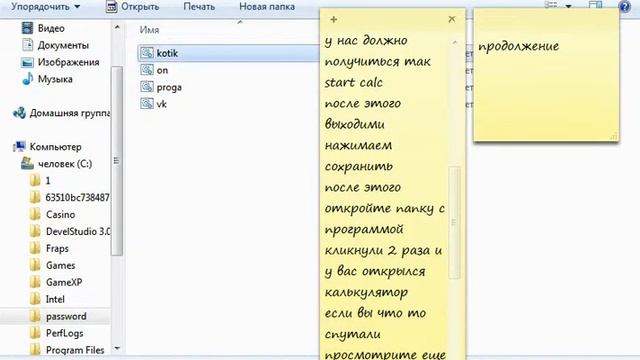Click navigation pane scrollbar thumb
The width and height of the screenshot is (640, 360).
[117, 160]
